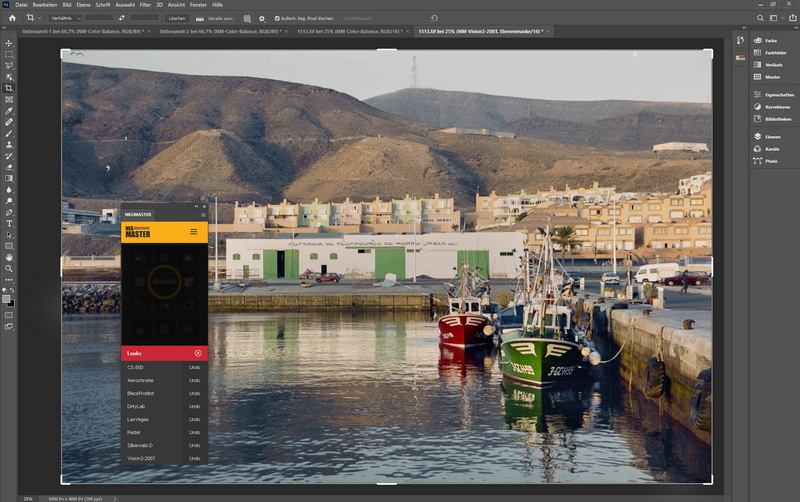Close the Looks section in Negmaster
Screen dimensions: 800x502
[x=198, y=353]
